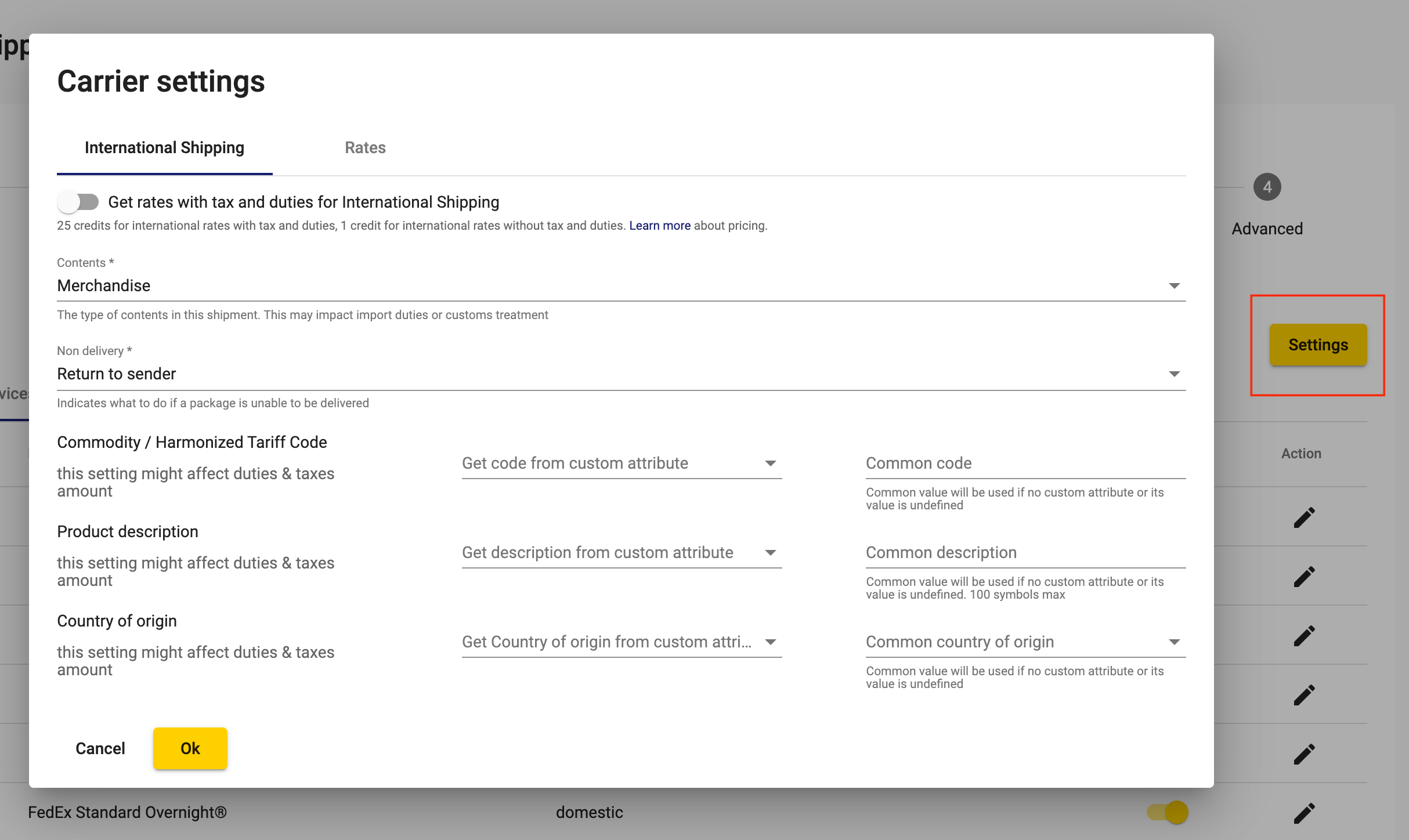1409x840 pixels.
Task: Expand Get Country of origin custom attribute dropdown
Action: 622,642
